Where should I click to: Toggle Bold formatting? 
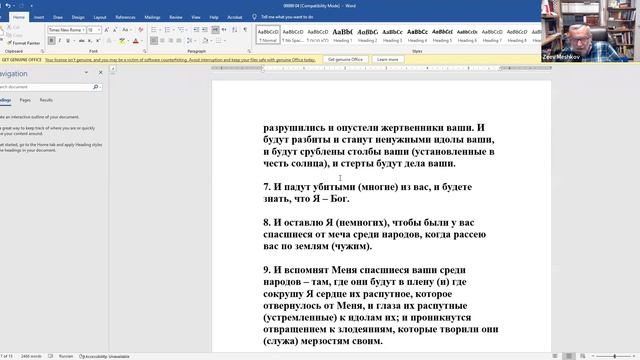(51, 41)
